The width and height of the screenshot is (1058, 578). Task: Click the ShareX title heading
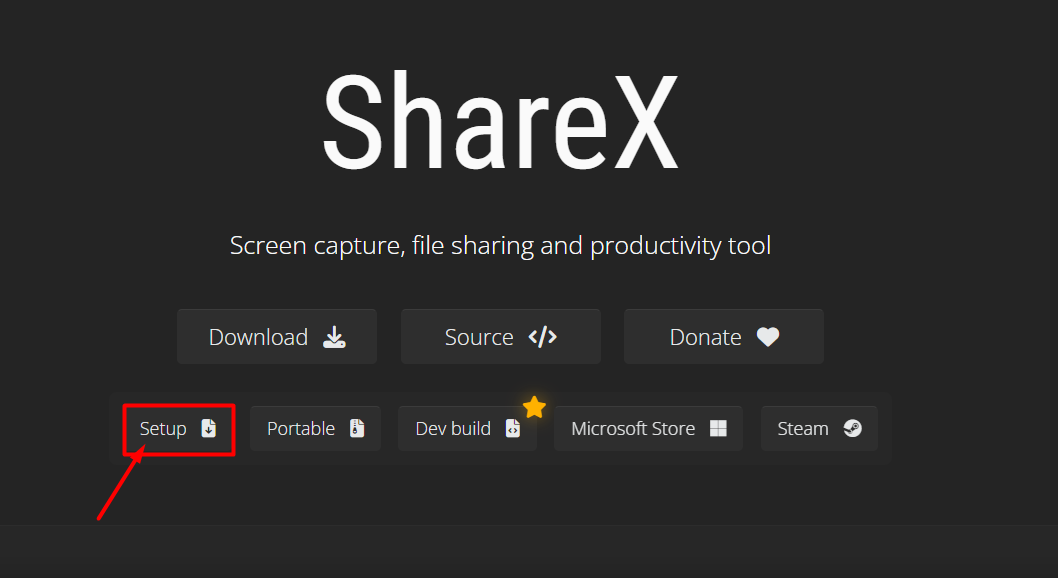pyautogui.click(x=501, y=121)
